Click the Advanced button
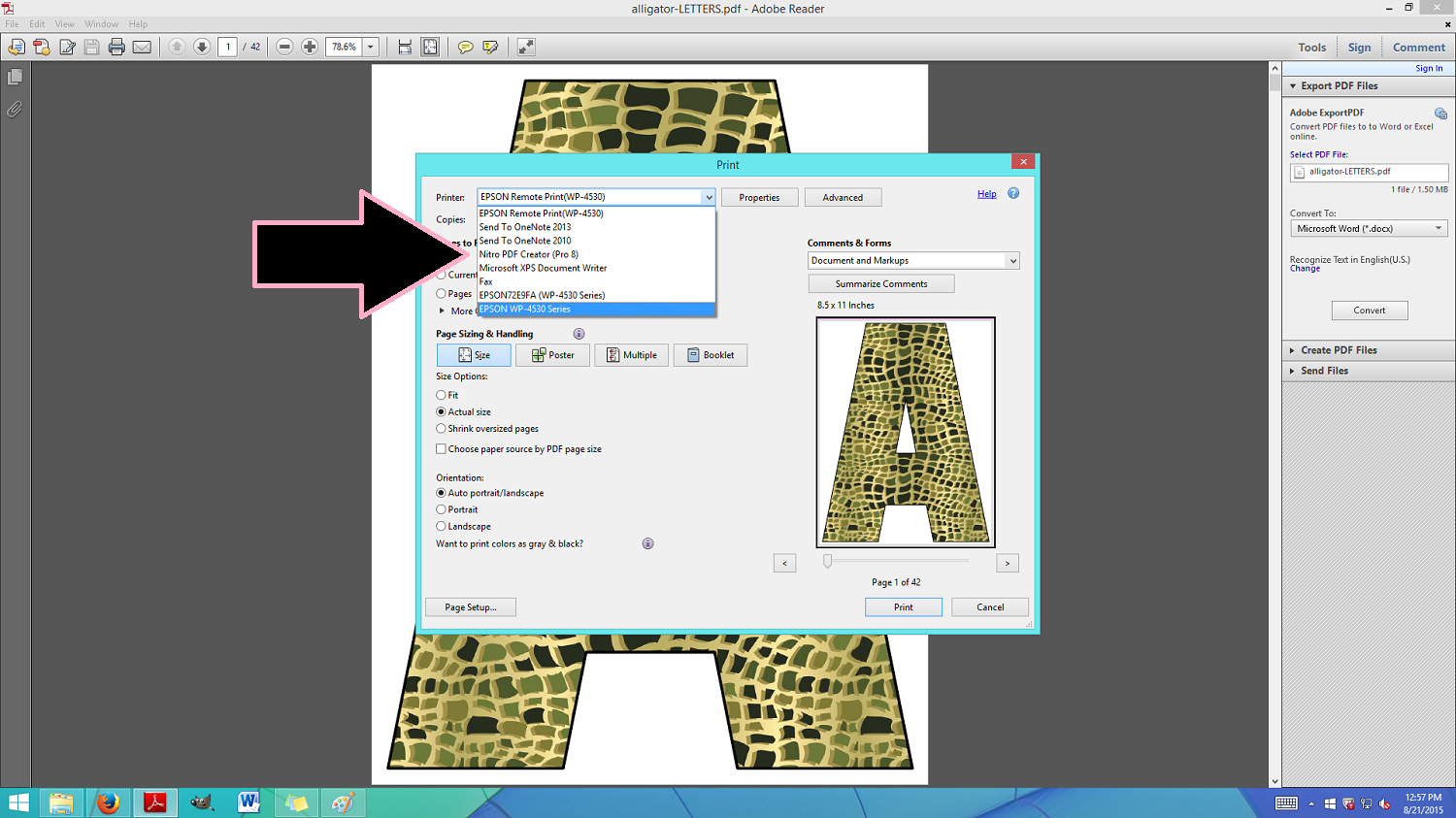The image size is (1456, 818). coord(843,197)
